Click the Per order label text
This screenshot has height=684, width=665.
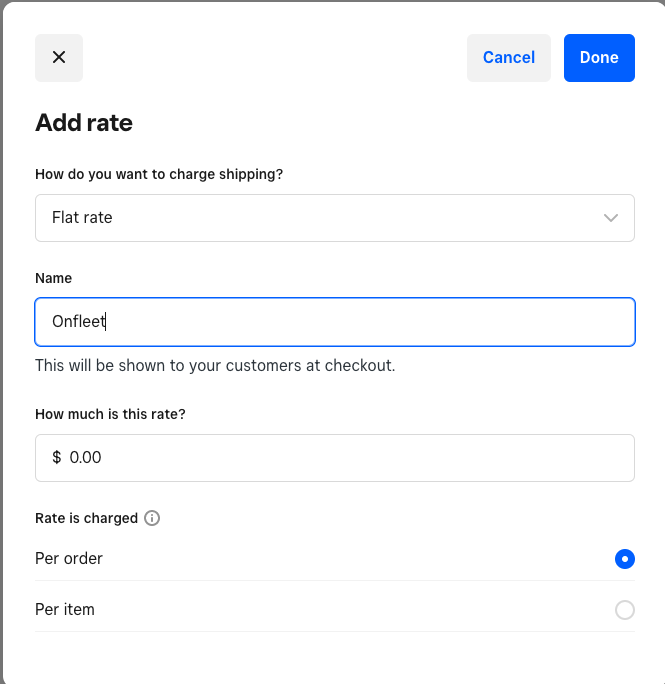pos(69,558)
